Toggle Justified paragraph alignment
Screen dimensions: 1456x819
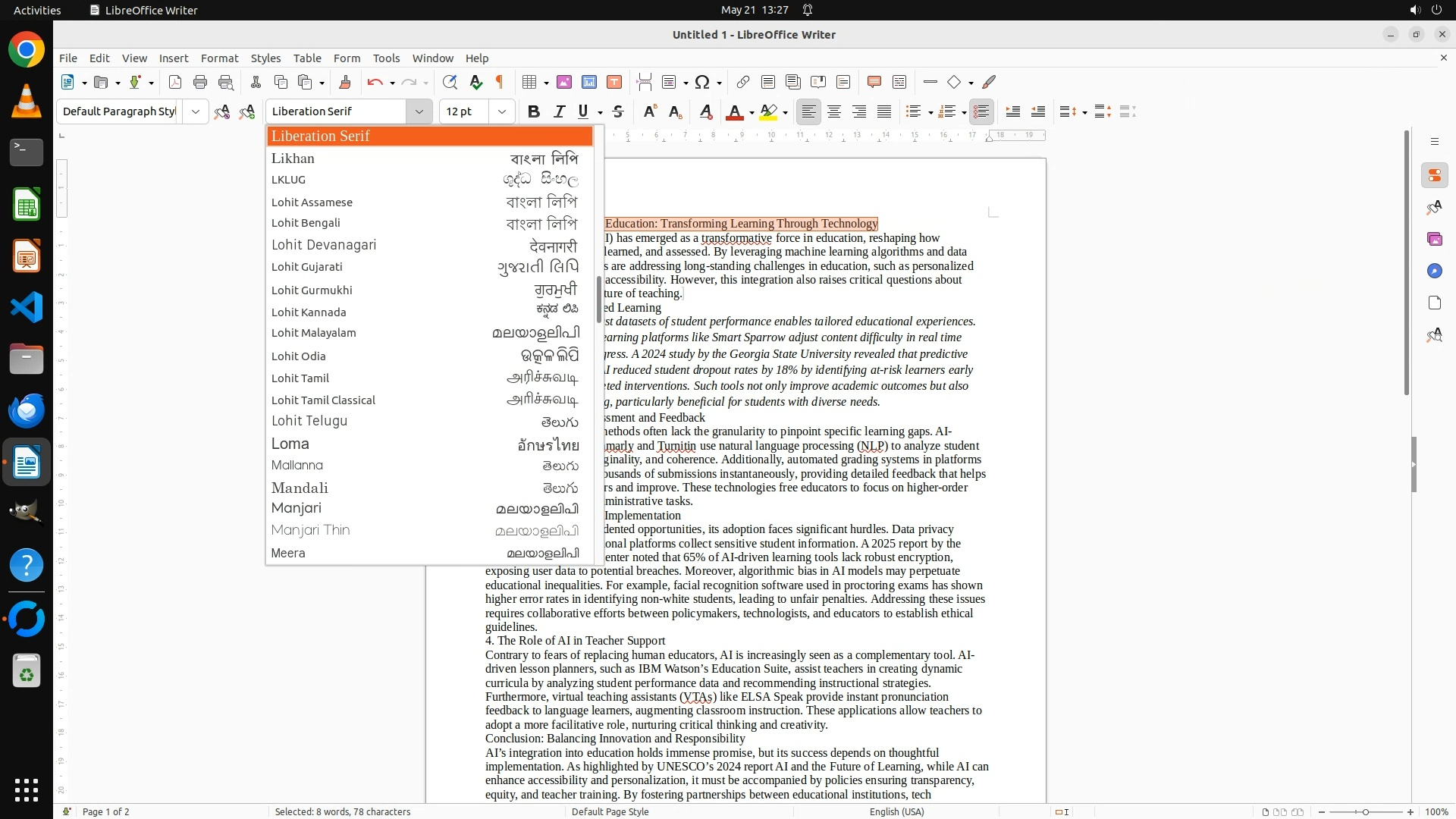[x=884, y=111]
